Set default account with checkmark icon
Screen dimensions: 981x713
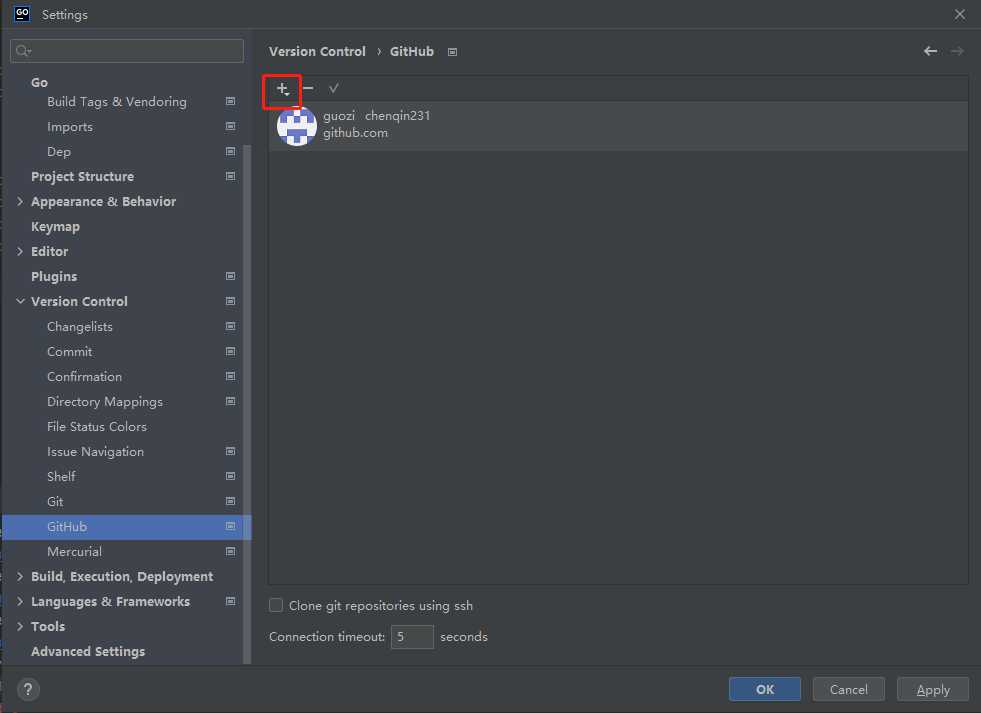click(333, 89)
